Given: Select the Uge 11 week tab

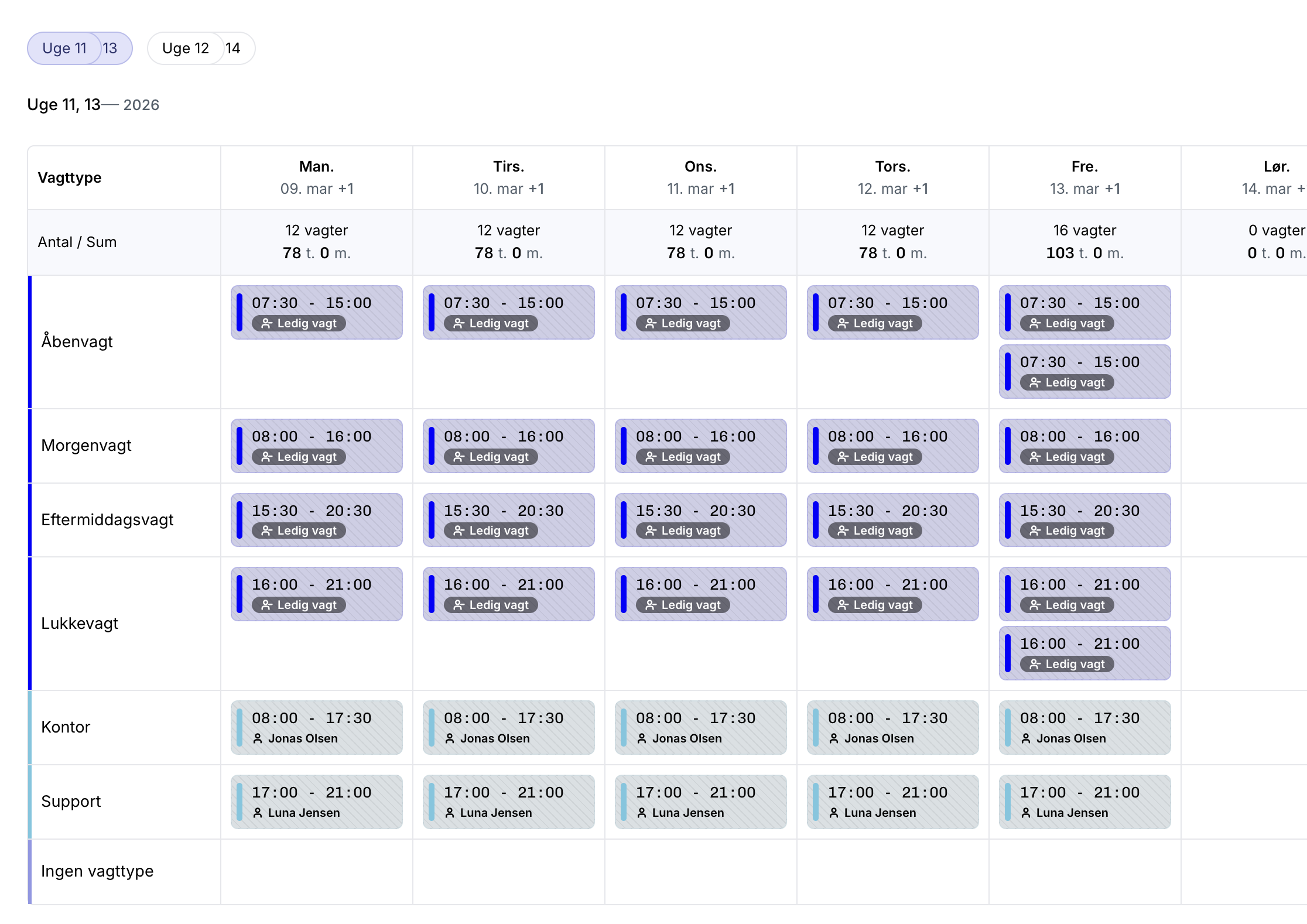Looking at the screenshot, I should click(x=64, y=48).
